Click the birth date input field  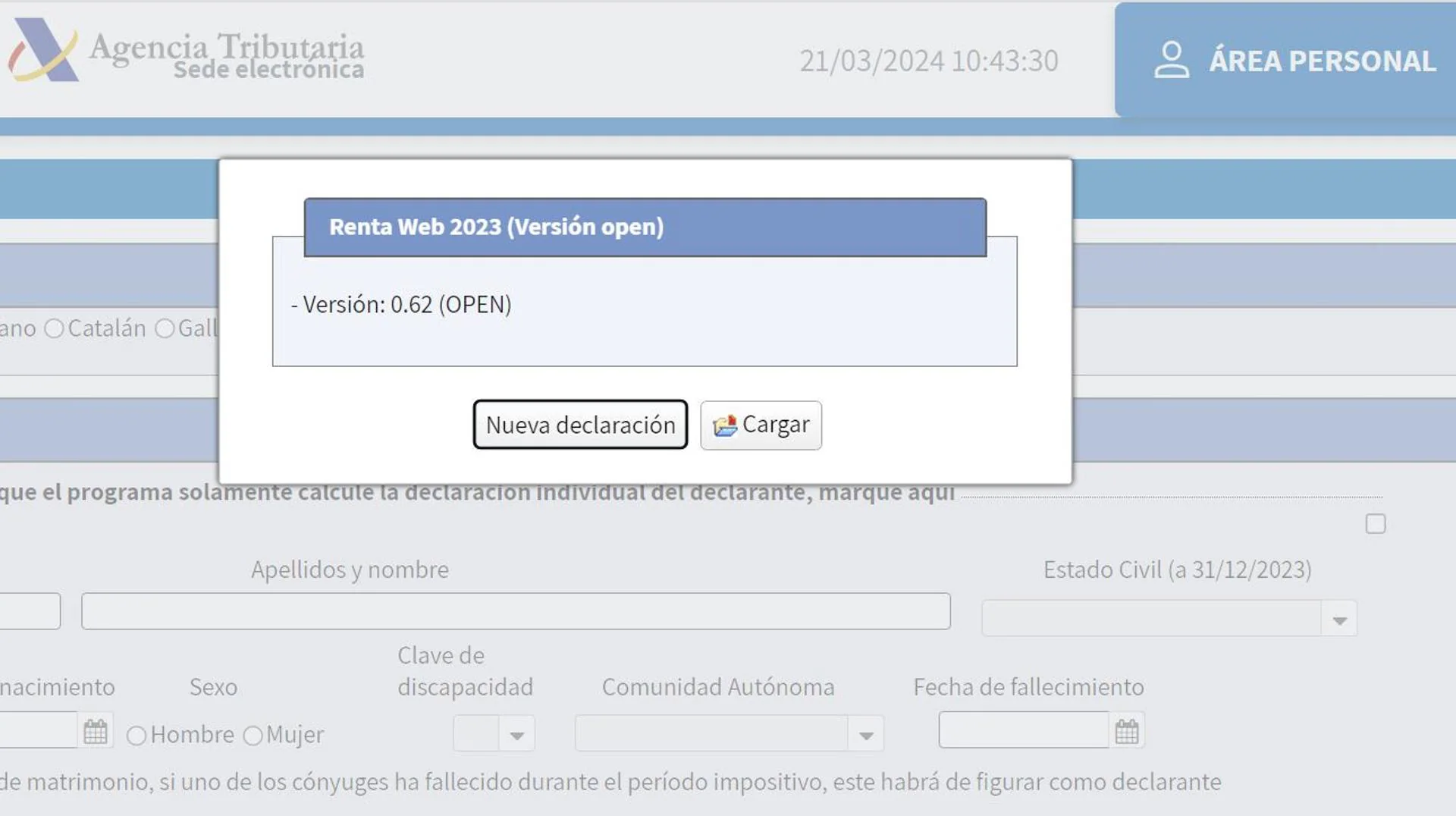(x=38, y=730)
